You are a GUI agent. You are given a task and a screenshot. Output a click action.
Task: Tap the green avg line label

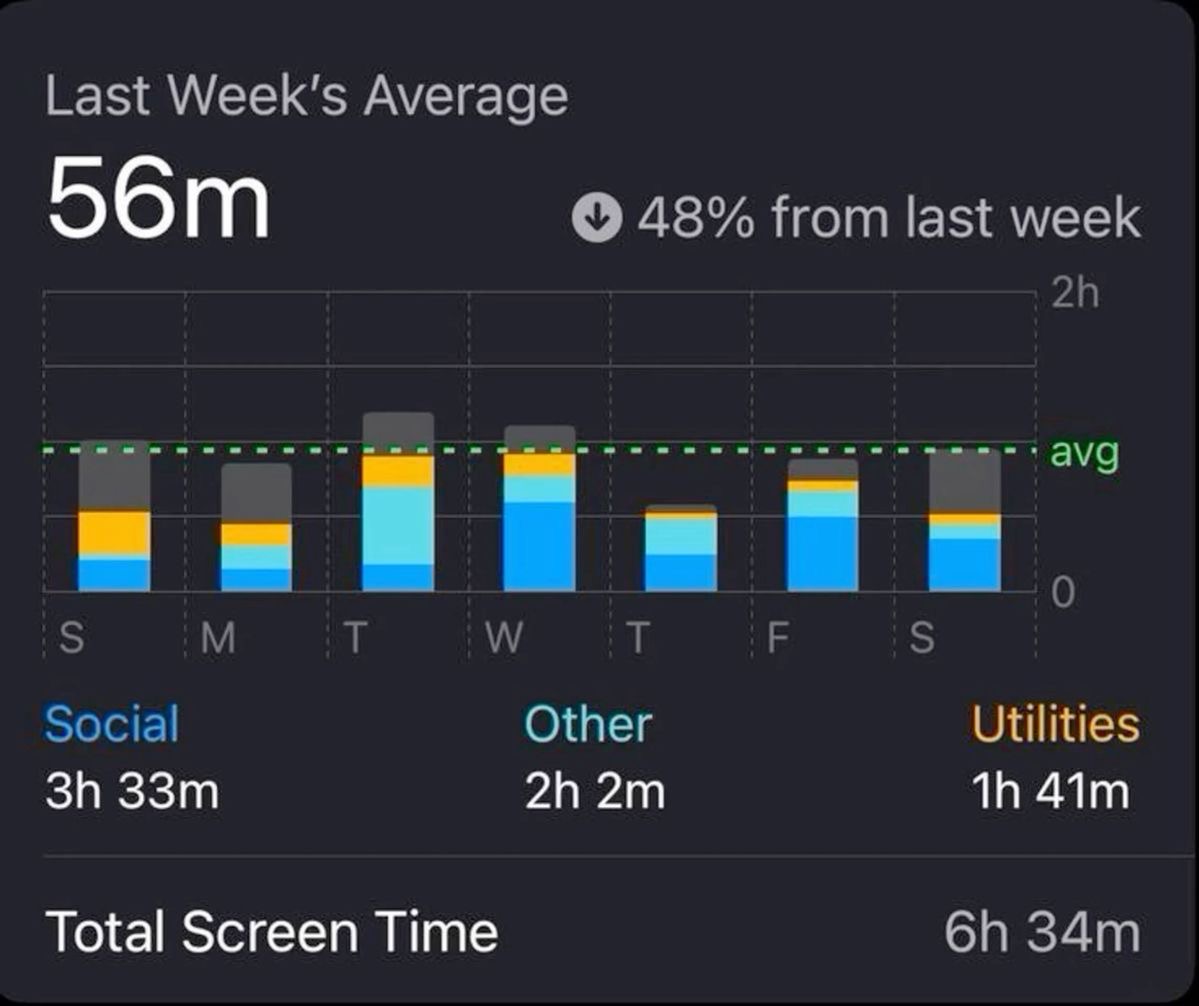click(1084, 453)
